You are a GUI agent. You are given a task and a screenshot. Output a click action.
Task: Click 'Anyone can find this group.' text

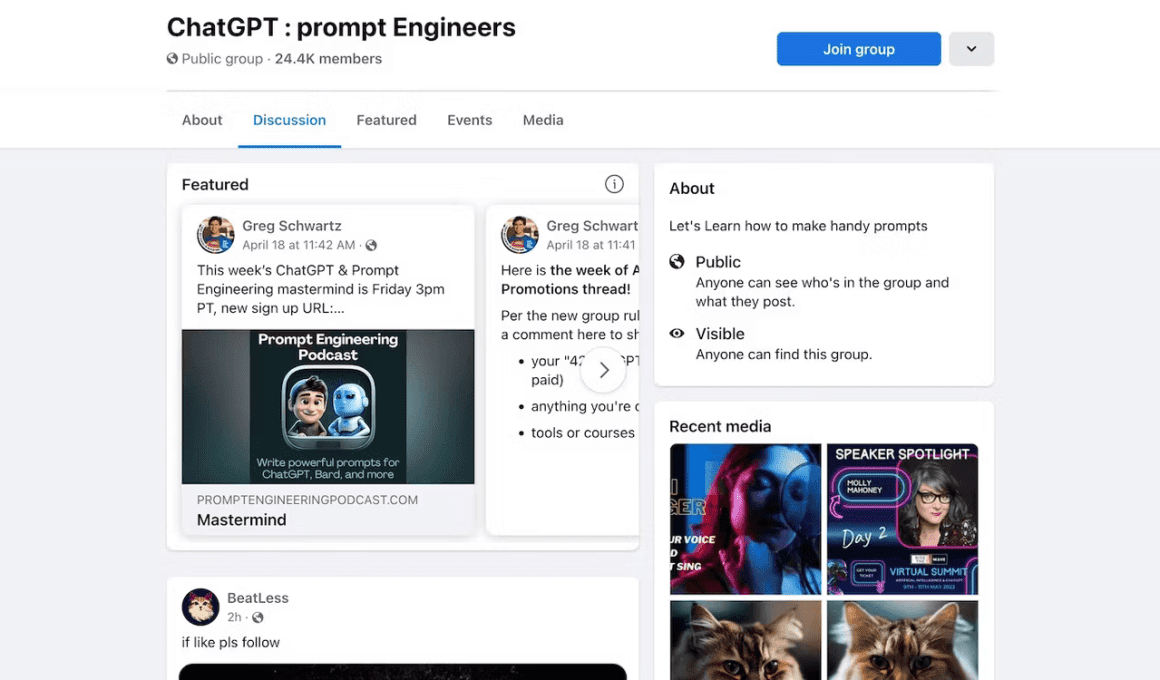point(783,354)
